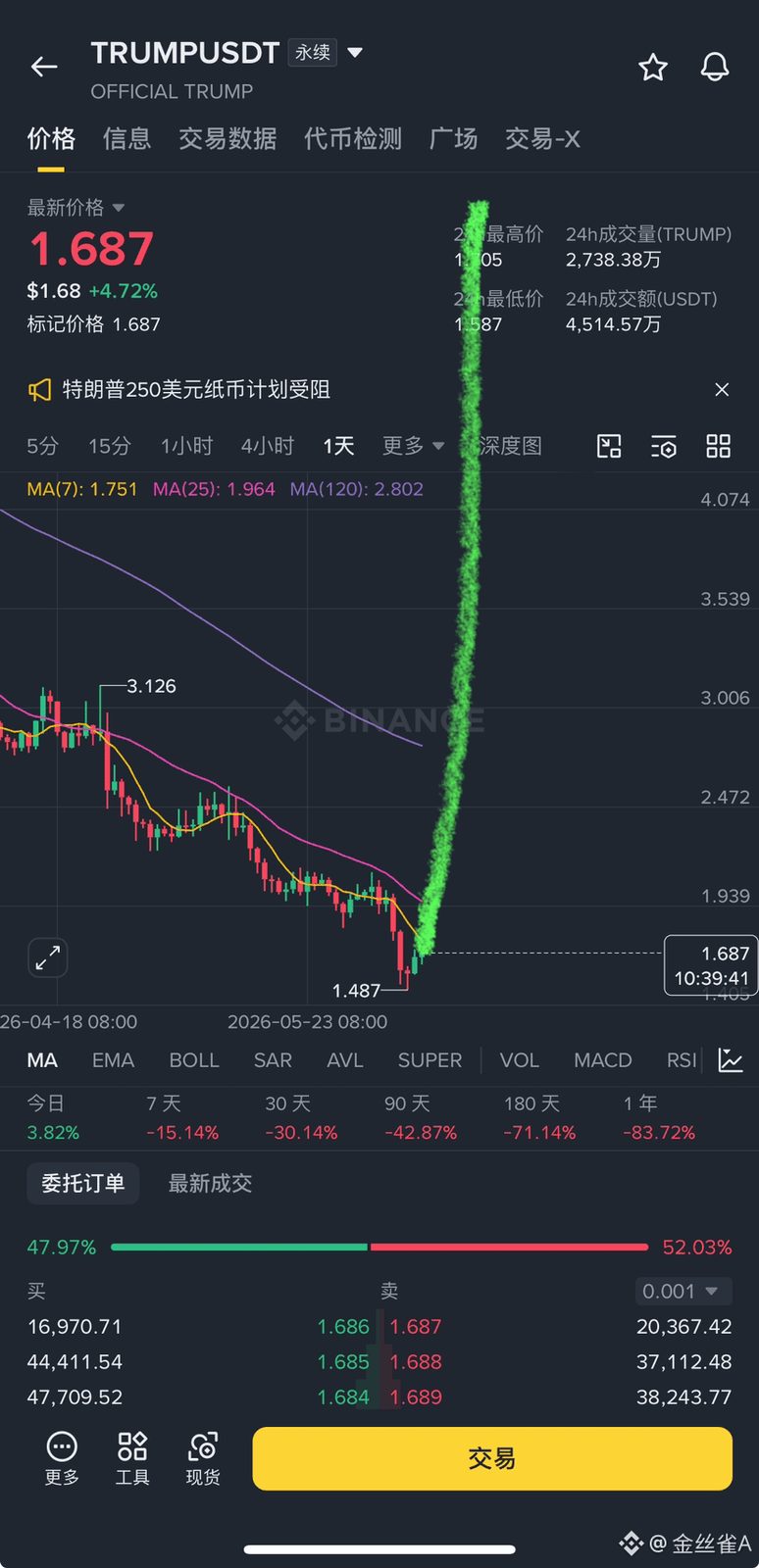
Task: Click the 30 天 -30.14% performance
Action: coord(301,1118)
